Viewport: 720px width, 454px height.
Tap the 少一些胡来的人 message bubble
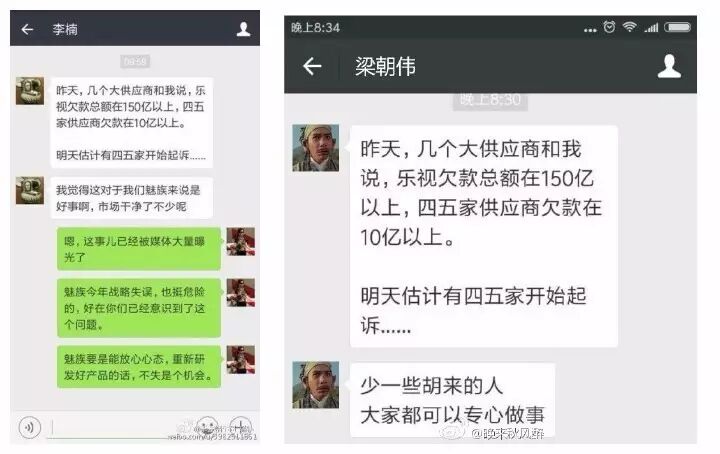(452, 400)
